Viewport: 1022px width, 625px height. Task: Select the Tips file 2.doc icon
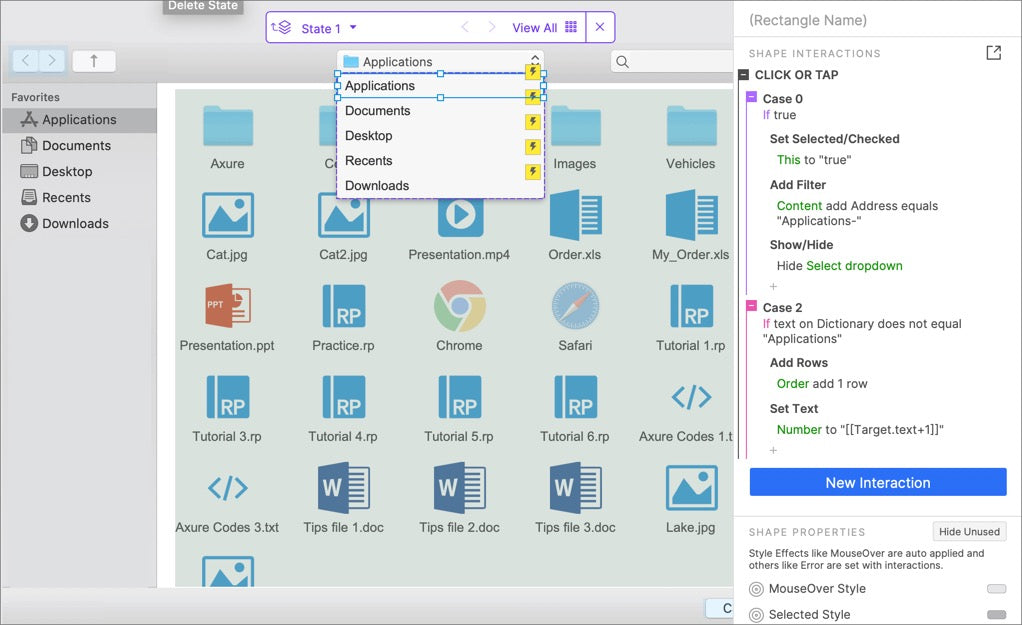(x=460, y=487)
